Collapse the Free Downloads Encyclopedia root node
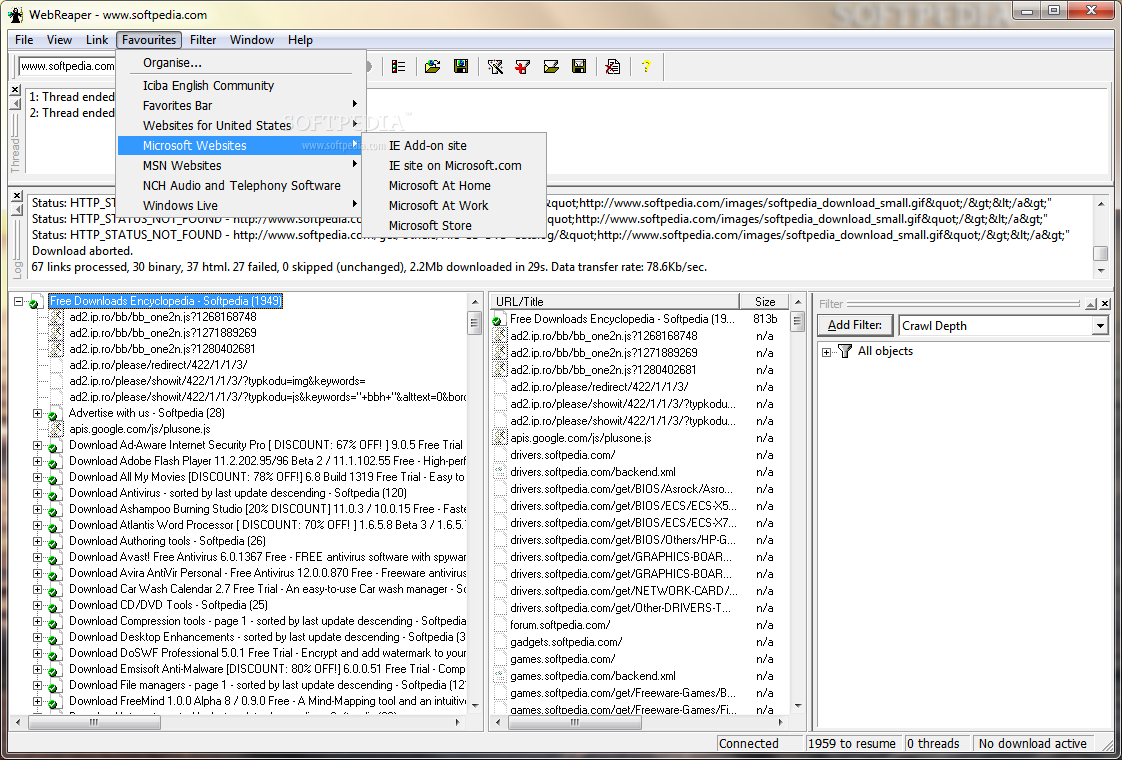1122x760 pixels. (x=19, y=301)
